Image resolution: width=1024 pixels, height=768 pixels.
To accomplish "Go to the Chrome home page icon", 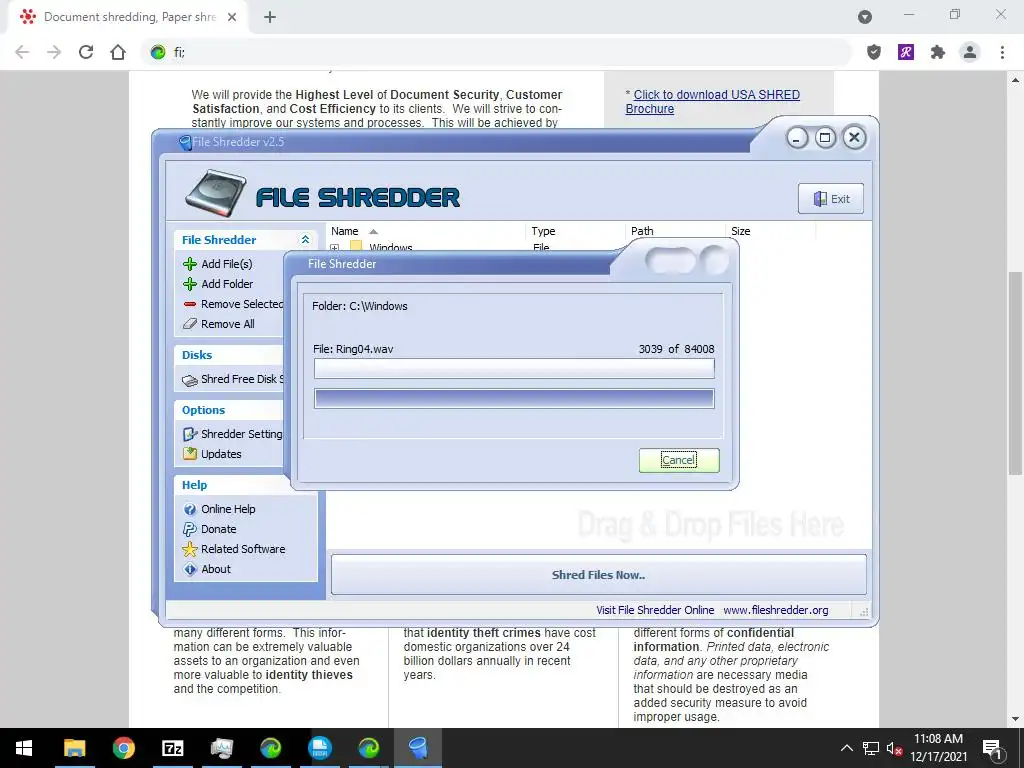I will tap(118, 52).
